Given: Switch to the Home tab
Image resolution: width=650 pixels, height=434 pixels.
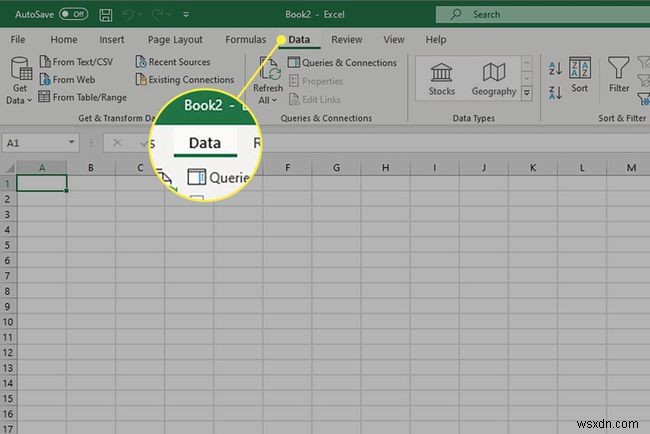Looking at the screenshot, I should pyautogui.click(x=64, y=40).
